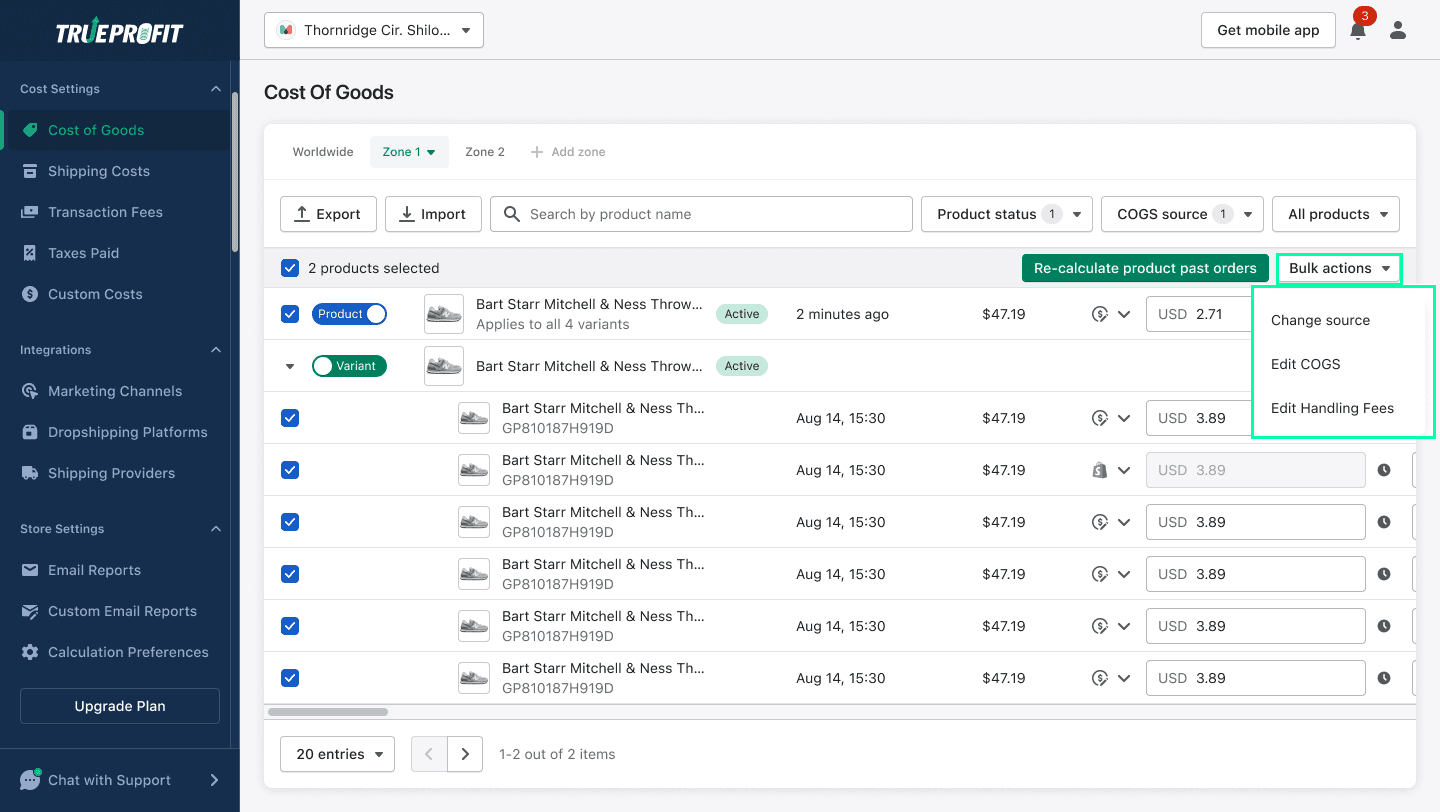Go to next page arrow

(x=465, y=754)
